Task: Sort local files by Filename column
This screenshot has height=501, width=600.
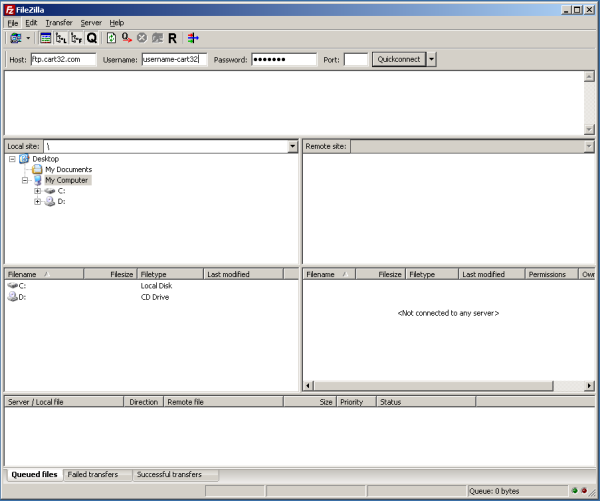Action: [x=44, y=274]
